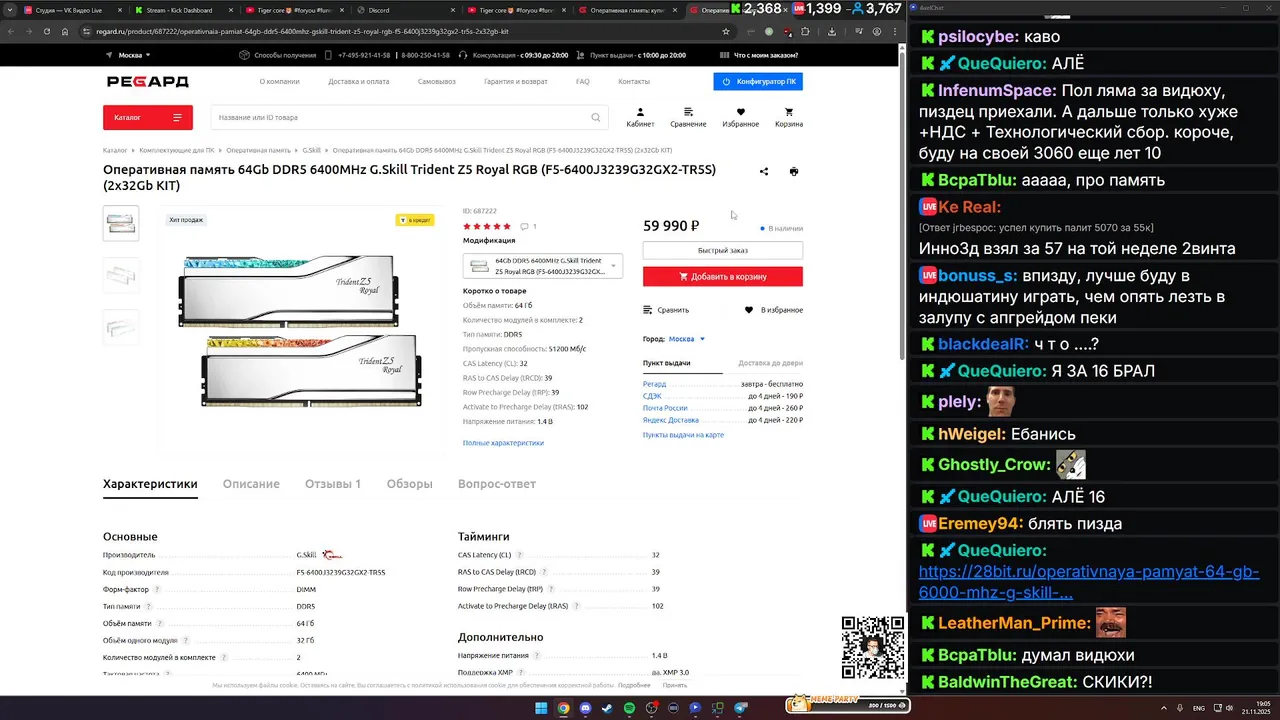
Task: Switch to the Обзоры tab
Action: pos(410,484)
